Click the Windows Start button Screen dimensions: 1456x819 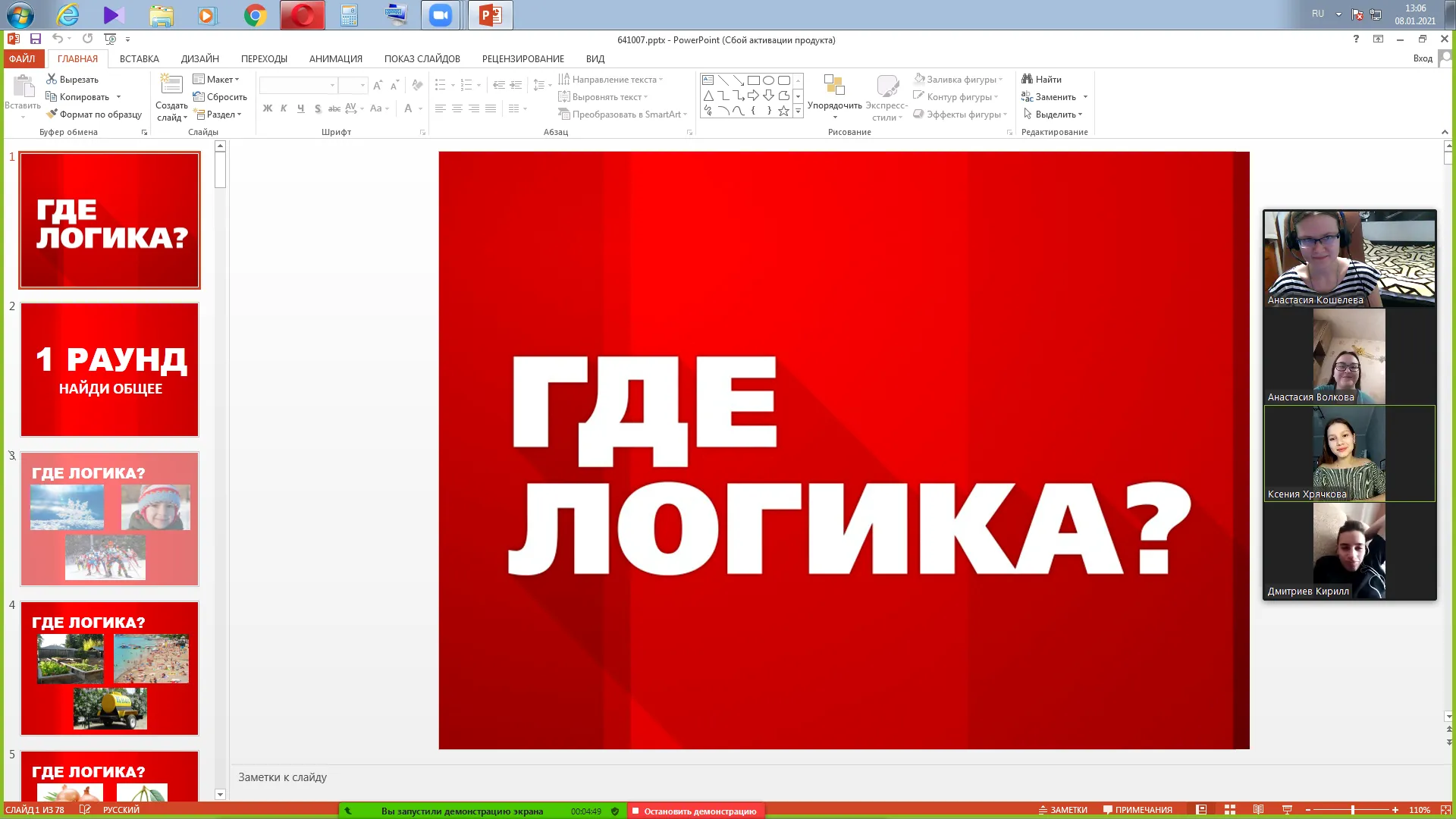pyautogui.click(x=20, y=15)
